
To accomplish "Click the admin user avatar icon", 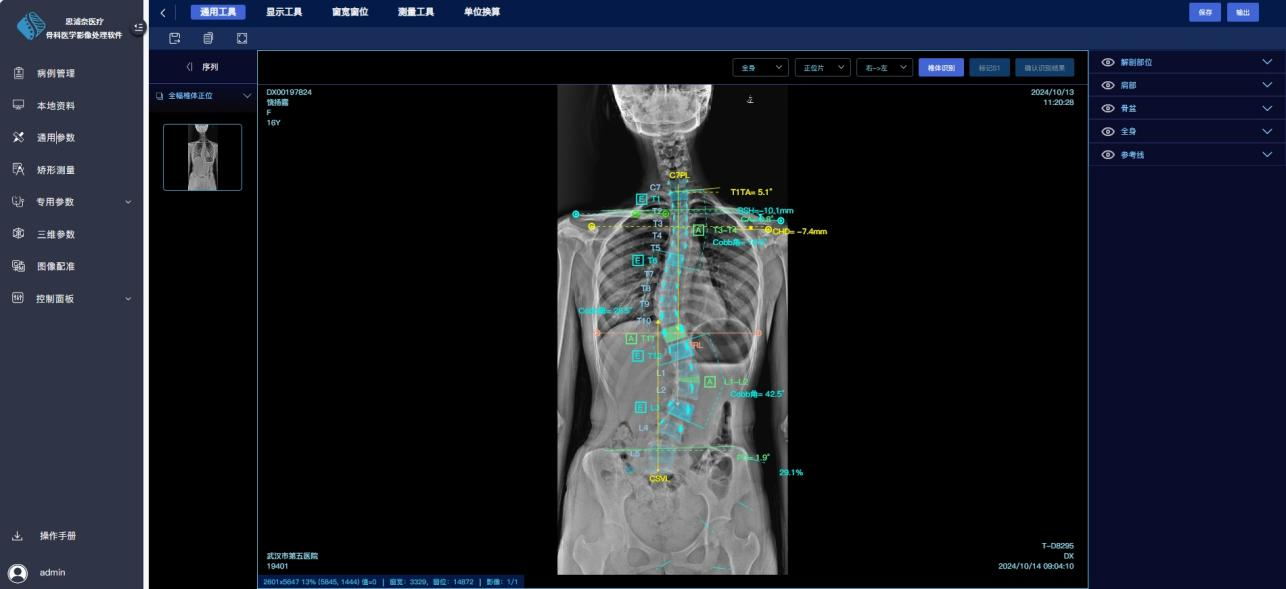I will pyautogui.click(x=18, y=573).
